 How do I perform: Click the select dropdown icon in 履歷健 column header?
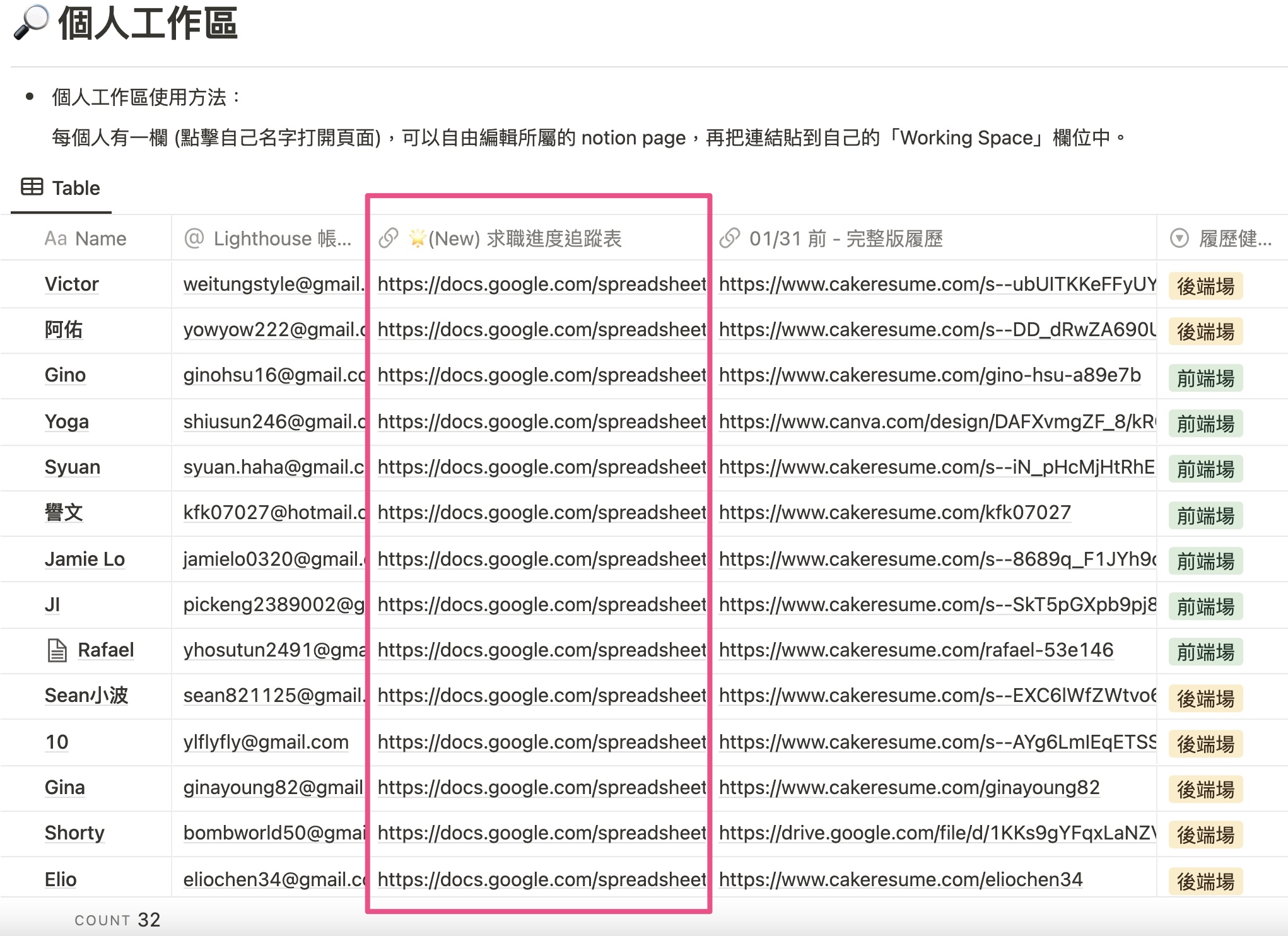[x=1179, y=238]
